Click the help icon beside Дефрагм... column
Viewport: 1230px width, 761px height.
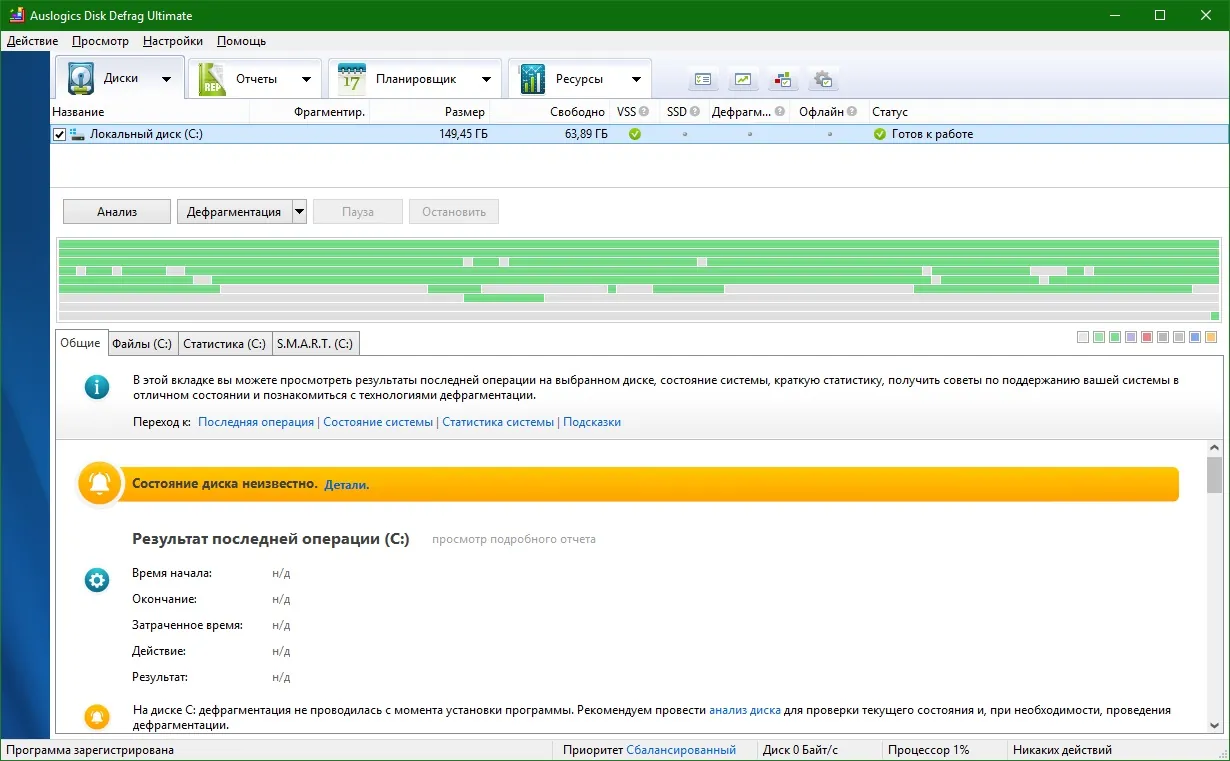coord(780,112)
